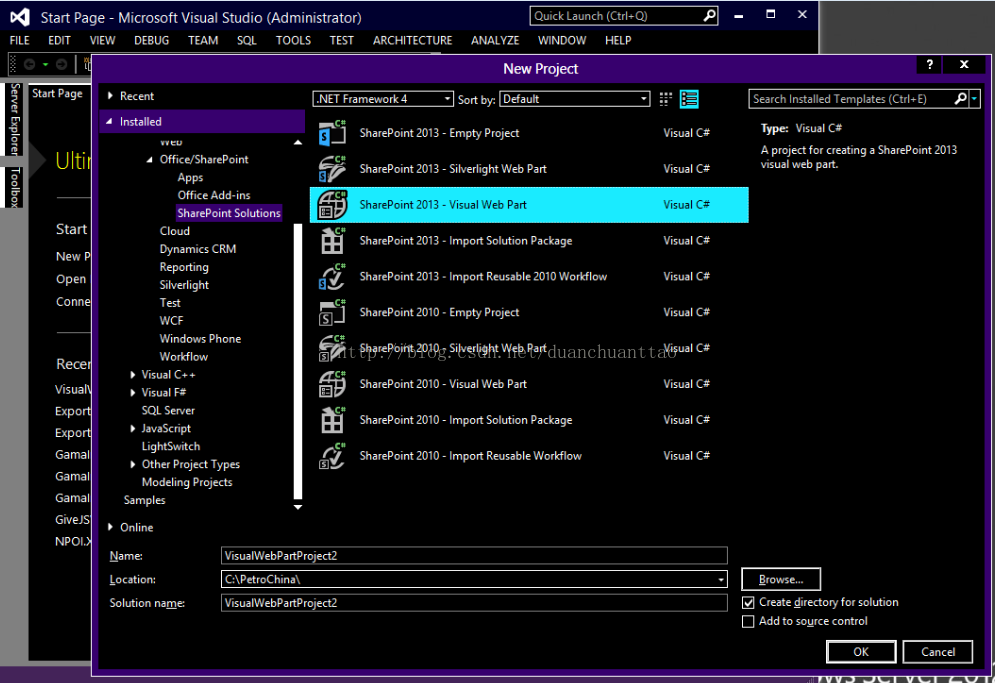Collapse the Installed section
995x683 pixels.
(x=109, y=121)
